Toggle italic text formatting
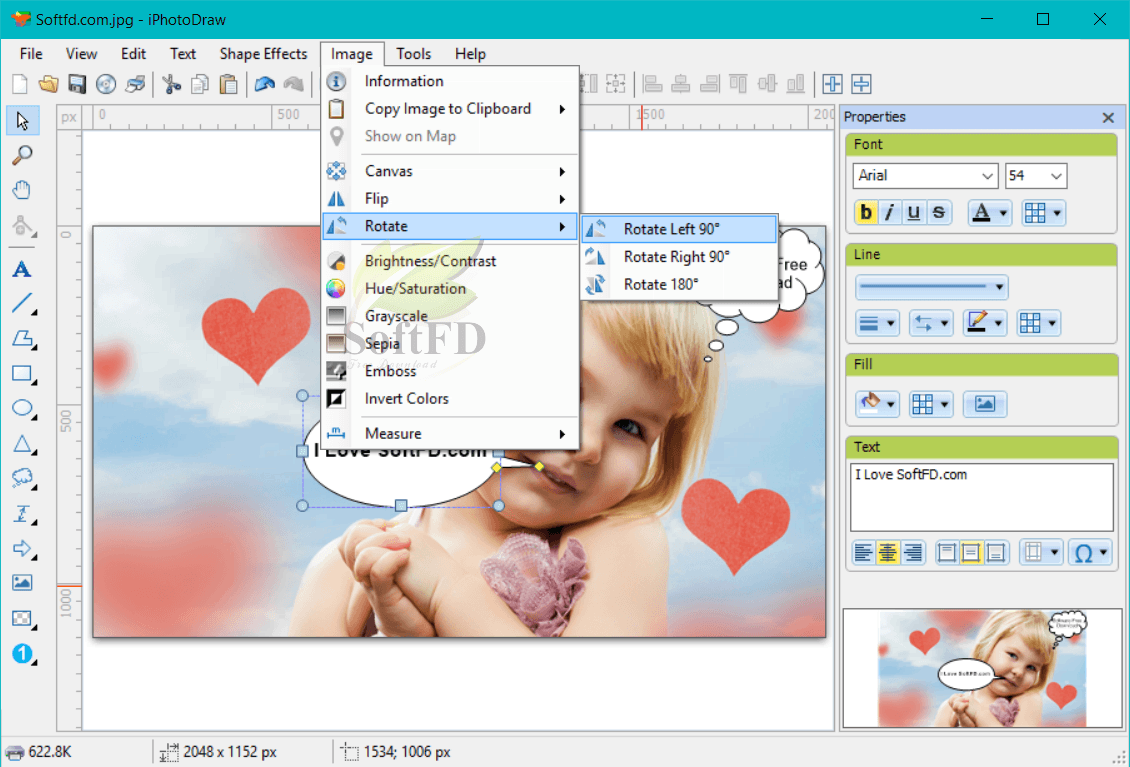 click(x=890, y=213)
